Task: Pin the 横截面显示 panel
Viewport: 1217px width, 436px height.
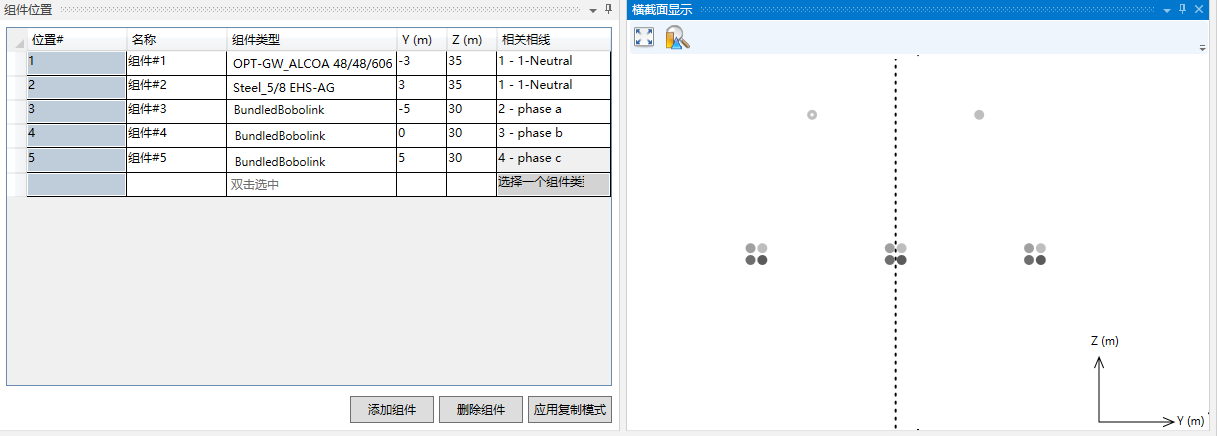Action: coord(1183,9)
